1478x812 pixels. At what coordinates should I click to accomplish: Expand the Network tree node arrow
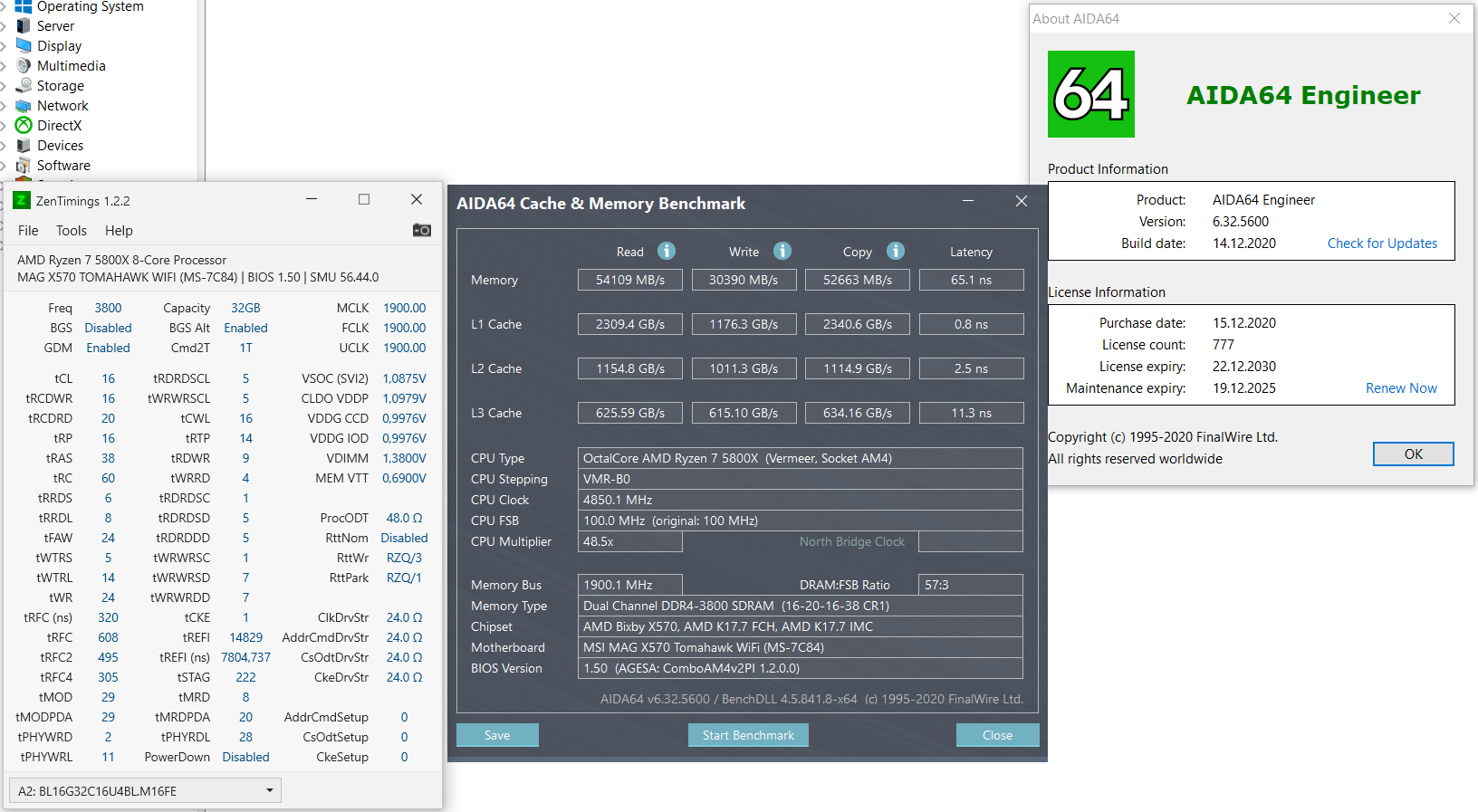coord(4,106)
